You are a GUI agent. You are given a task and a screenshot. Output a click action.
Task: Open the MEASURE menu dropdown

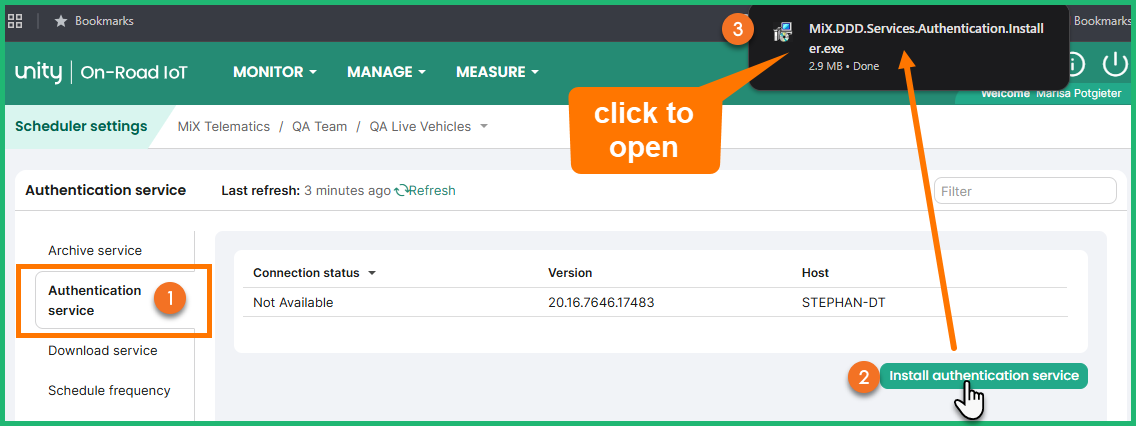coord(498,72)
